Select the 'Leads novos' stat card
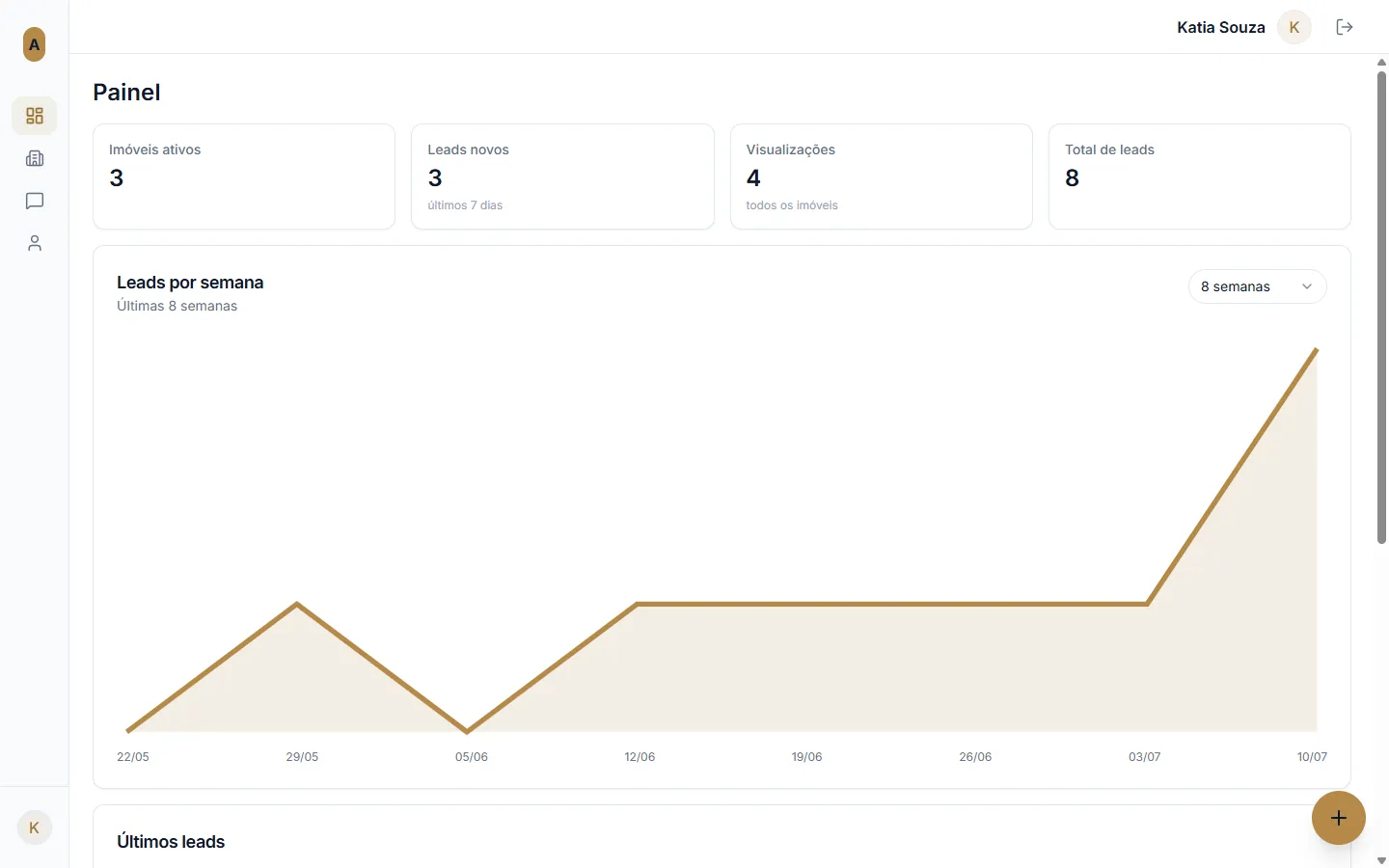 pyautogui.click(x=562, y=176)
